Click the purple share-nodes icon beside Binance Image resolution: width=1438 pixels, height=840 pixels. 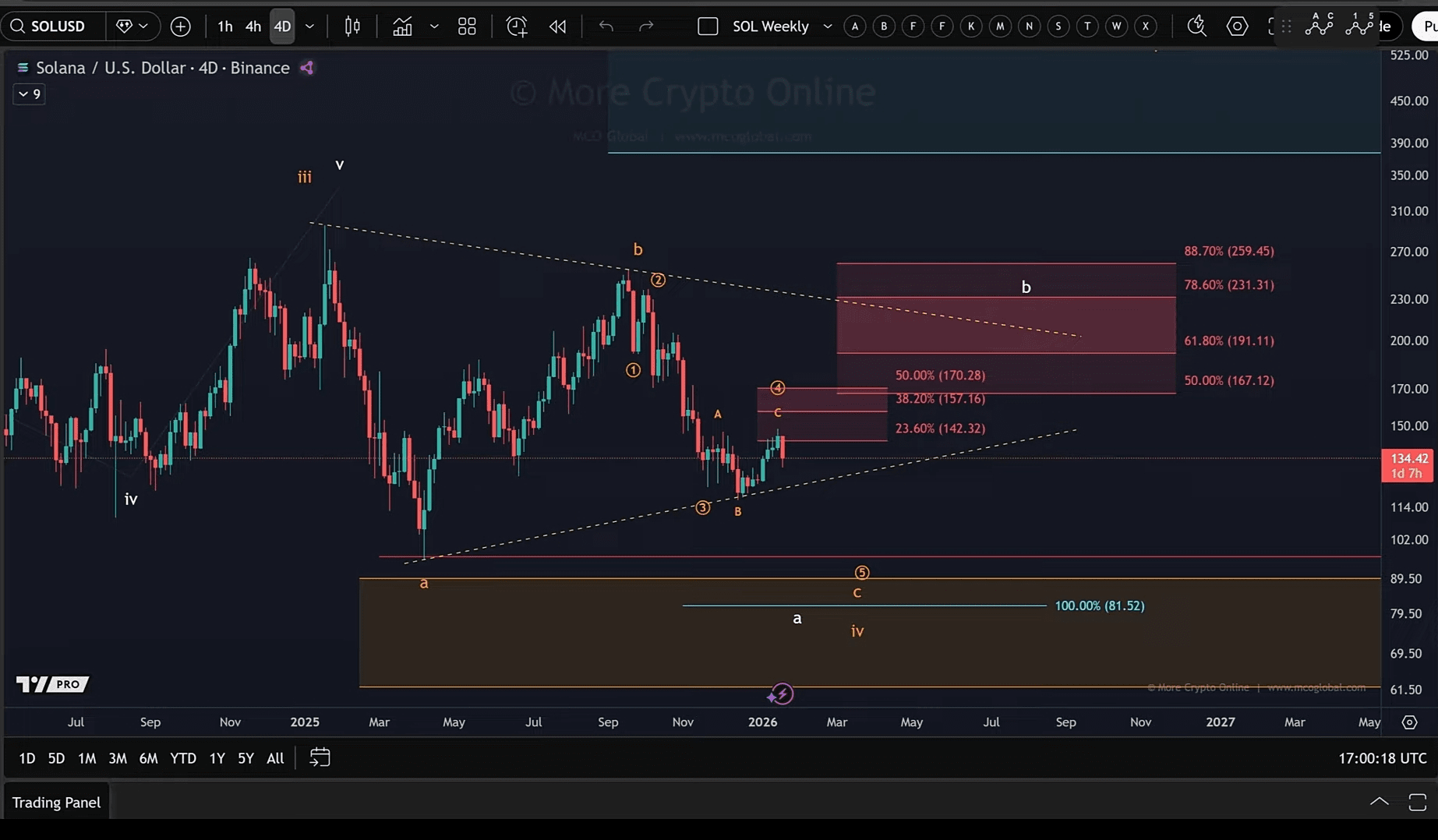307,68
